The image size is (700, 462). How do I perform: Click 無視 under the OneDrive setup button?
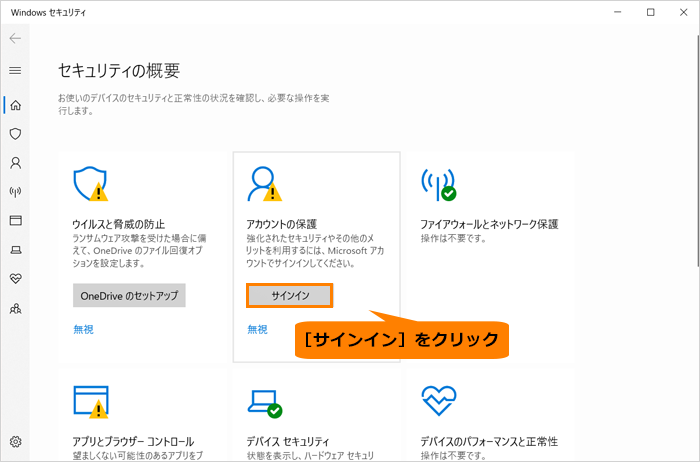coord(83,329)
